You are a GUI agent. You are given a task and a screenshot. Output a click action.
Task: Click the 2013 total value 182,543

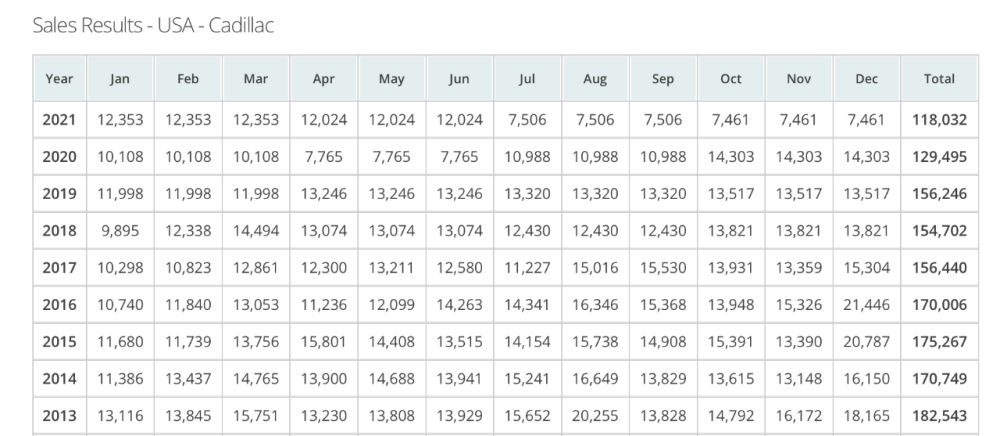tap(939, 413)
